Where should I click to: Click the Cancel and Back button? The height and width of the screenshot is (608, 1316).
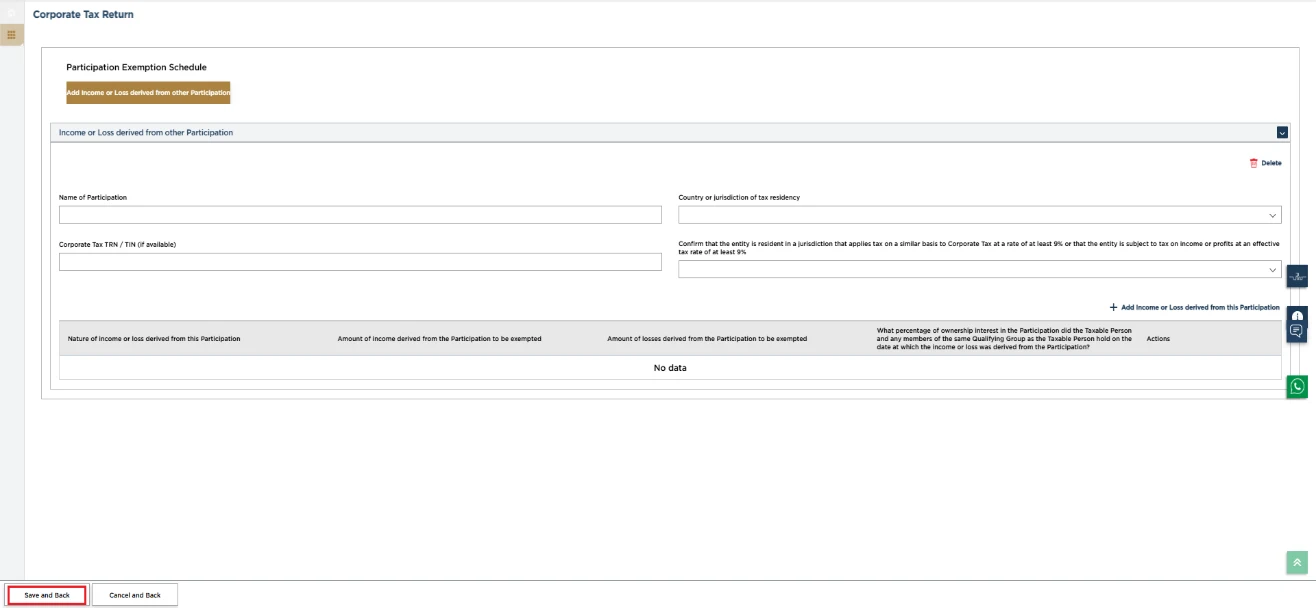tap(135, 595)
